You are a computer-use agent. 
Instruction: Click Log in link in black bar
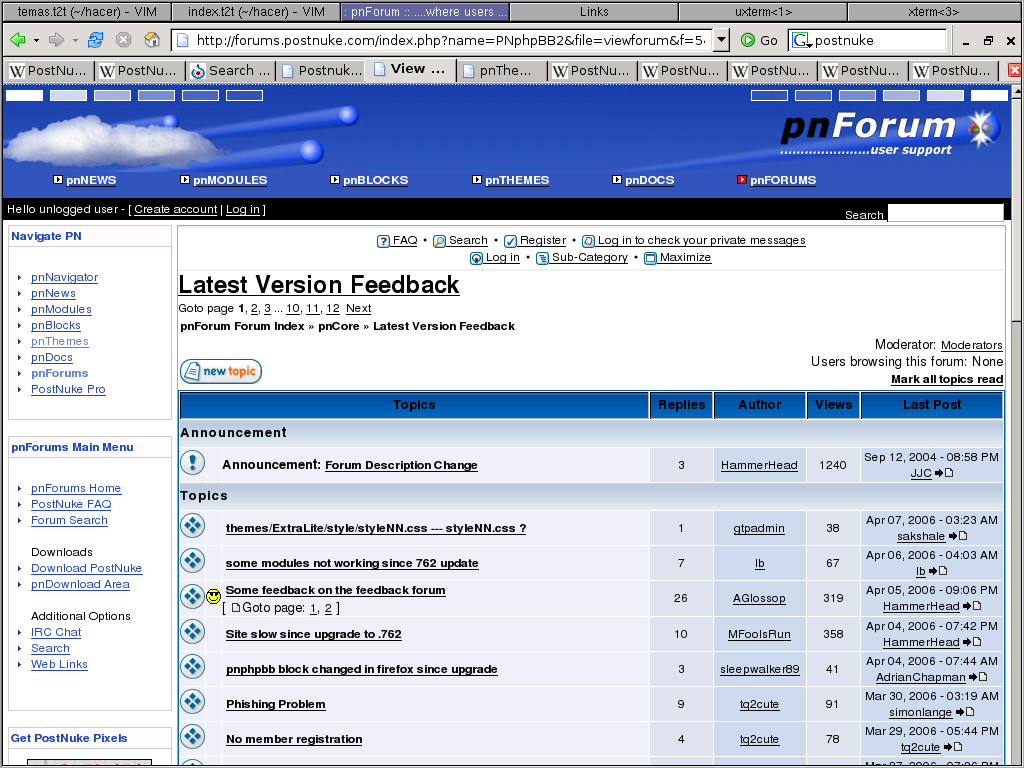click(243, 209)
